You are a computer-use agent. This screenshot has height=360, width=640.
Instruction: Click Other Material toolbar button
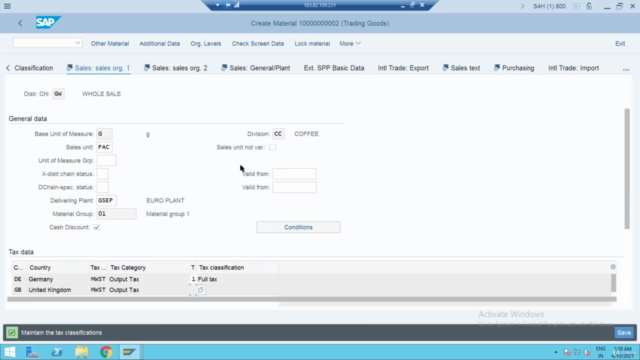point(110,44)
